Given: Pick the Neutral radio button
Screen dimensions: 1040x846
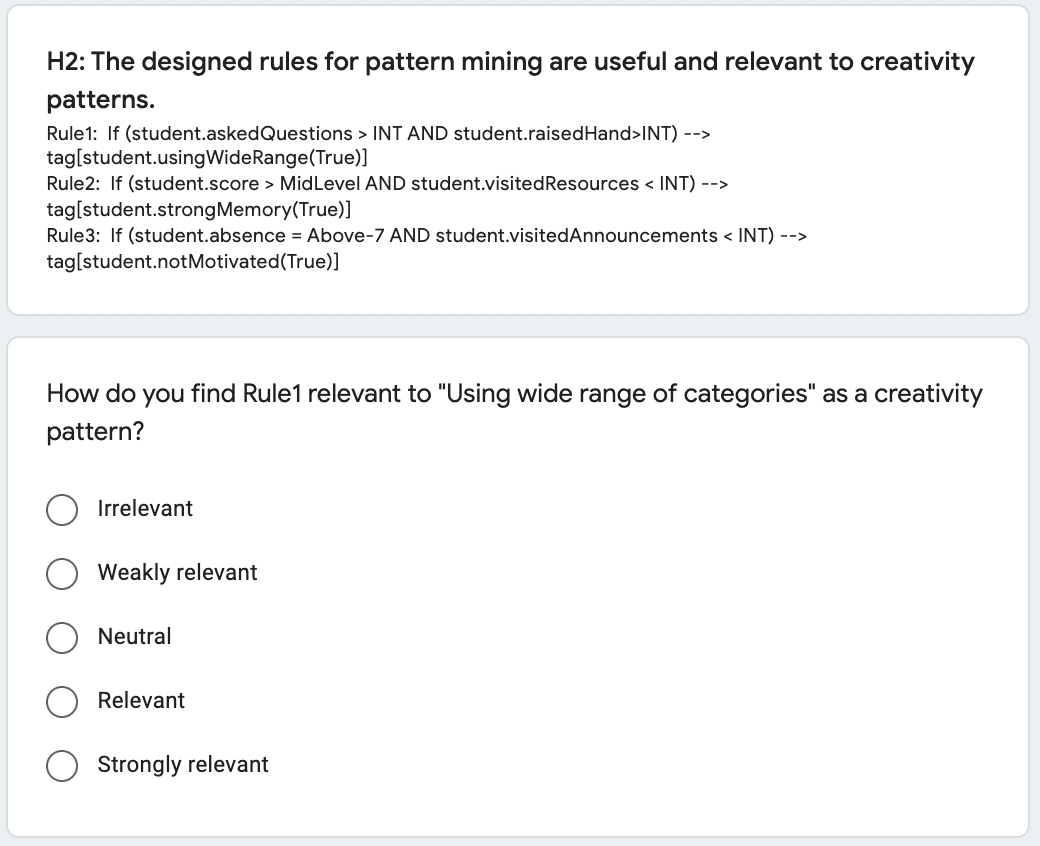Looking at the screenshot, I should pyautogui.click(x=62, y=638).
